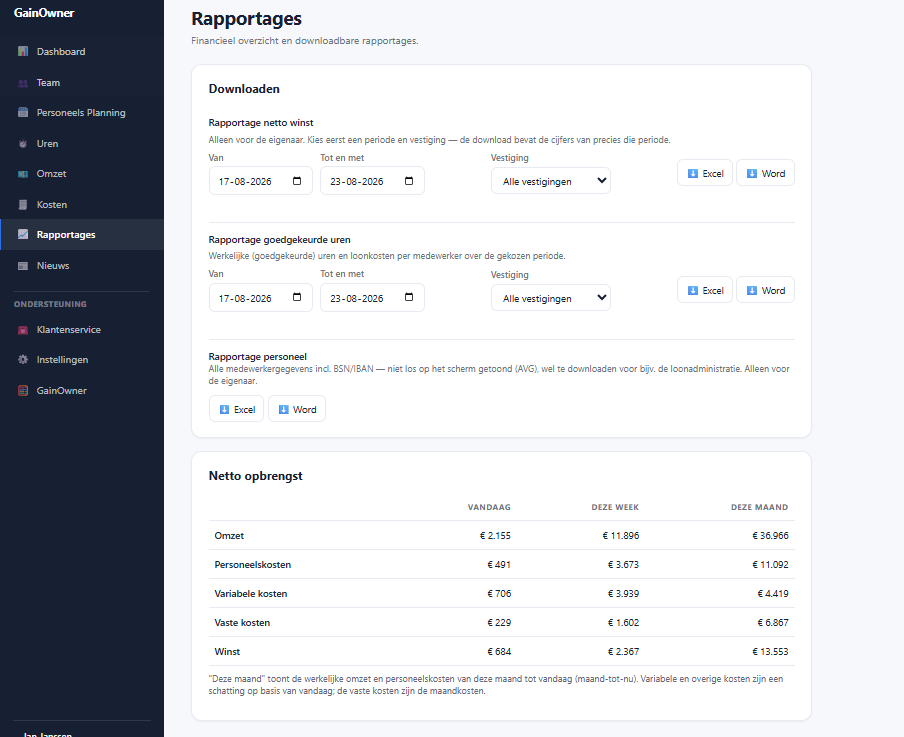Open the calendar picker for netto winst Tot en met date
This screenshot has height=737, width=904.
409,181
